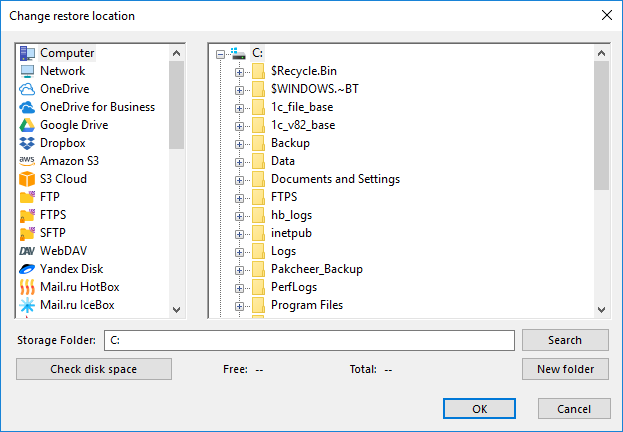Click the Check disk space button
This screenshot has height=432, width=623.
[x=94, y=369]
